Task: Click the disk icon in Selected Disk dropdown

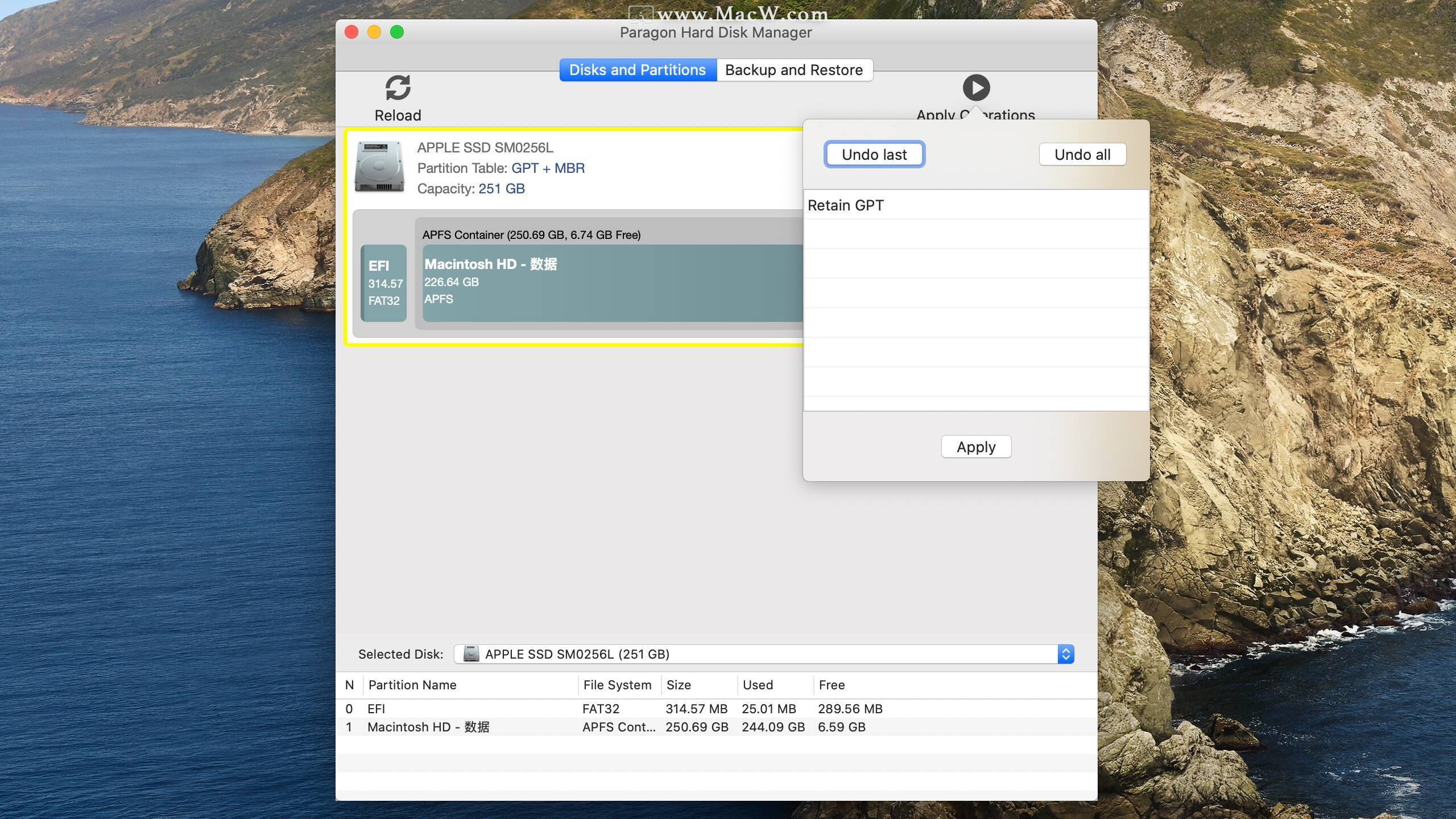Action: 471,654
